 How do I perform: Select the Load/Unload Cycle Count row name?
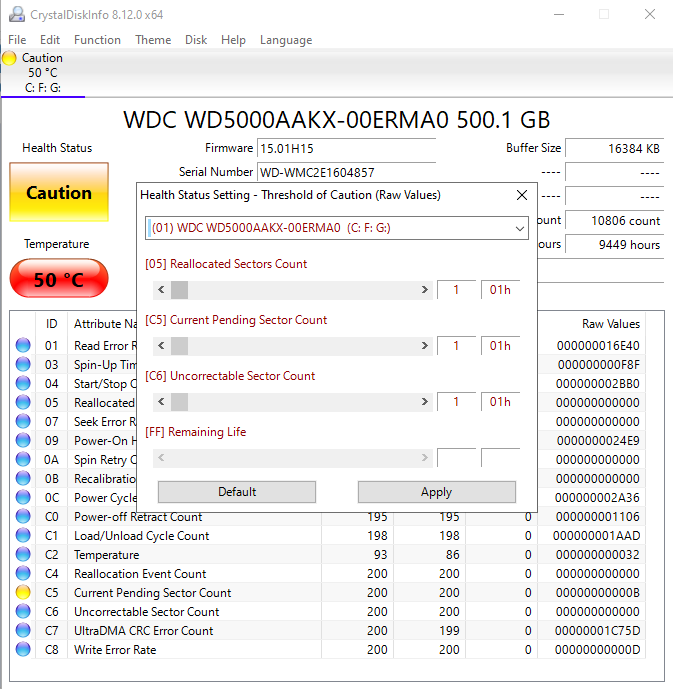point(141,536)
